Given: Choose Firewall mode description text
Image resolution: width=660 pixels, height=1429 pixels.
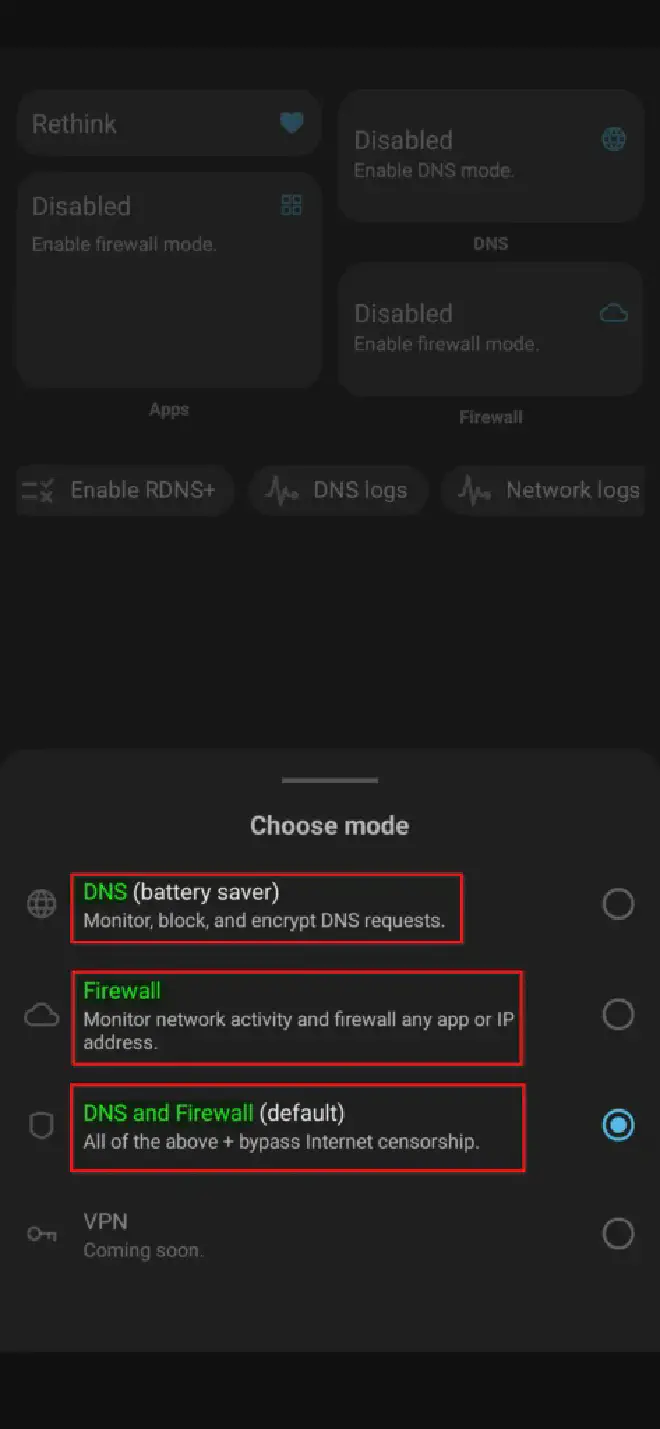Looking at the screenshot, I should 299,1031.
